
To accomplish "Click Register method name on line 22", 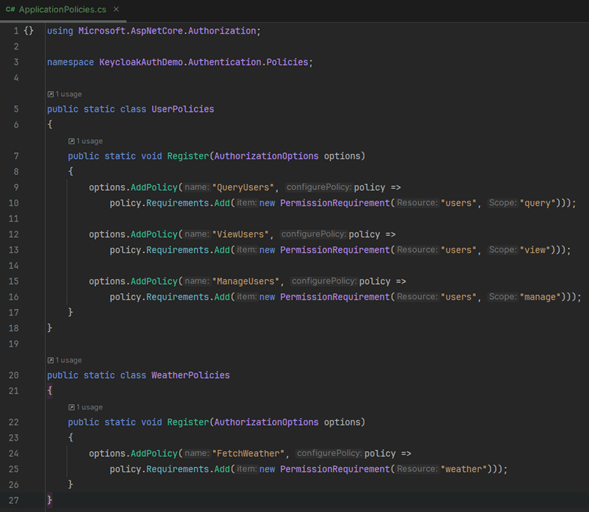I will 188,422.
